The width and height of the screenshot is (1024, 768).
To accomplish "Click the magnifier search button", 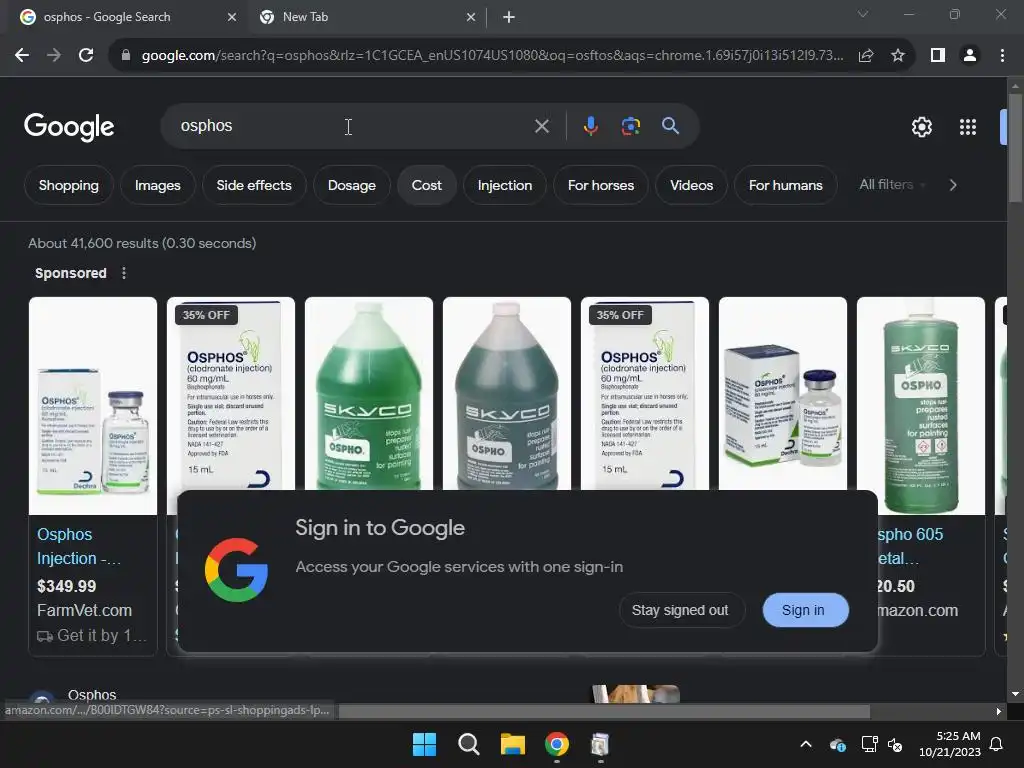I will pyautogui.click(x=670, y=126).
